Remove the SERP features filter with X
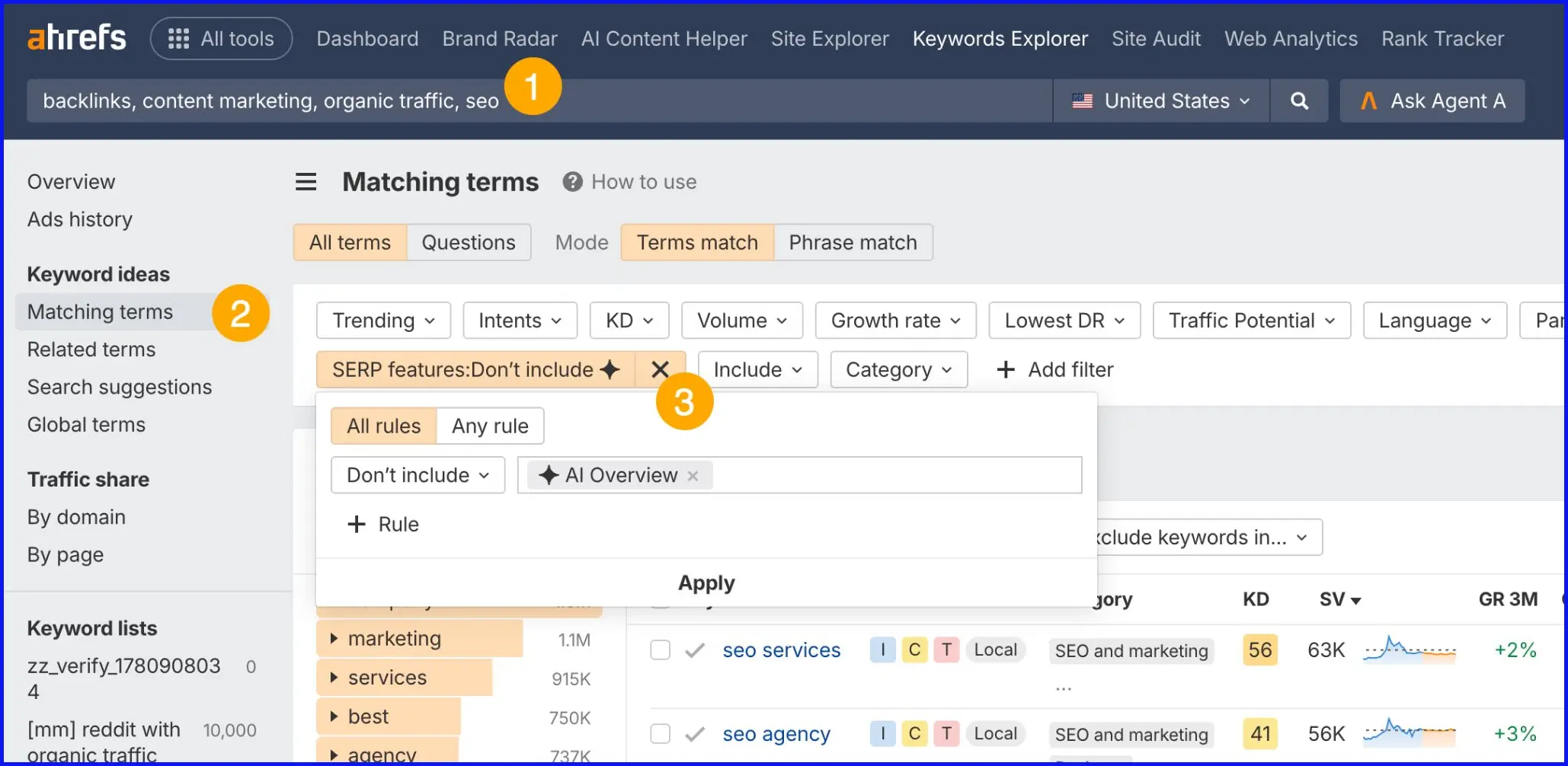 [x=660, y=369]
